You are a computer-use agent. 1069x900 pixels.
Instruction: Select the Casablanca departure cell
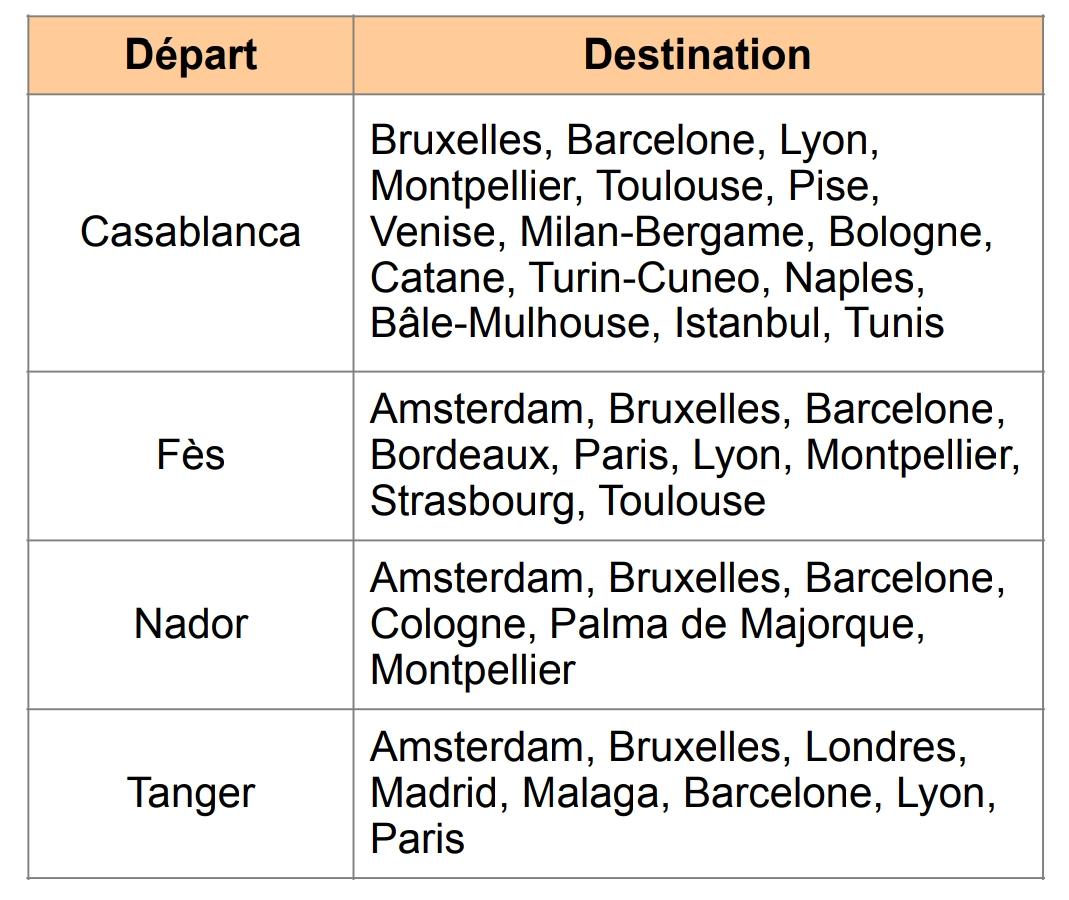191,232
